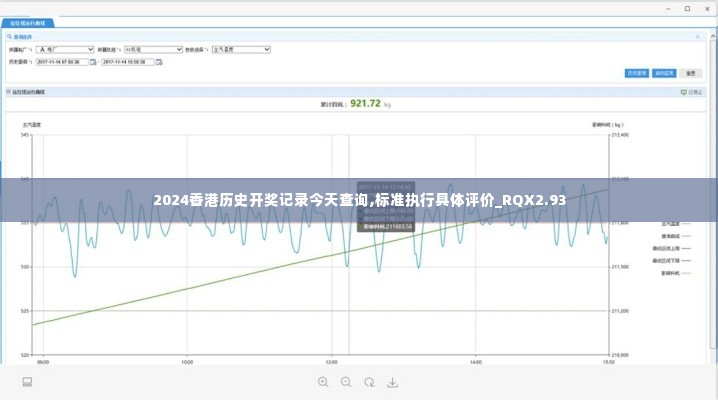Click the second blue button beside the reset button
This screenshot has width=718, height=400.
664,73
